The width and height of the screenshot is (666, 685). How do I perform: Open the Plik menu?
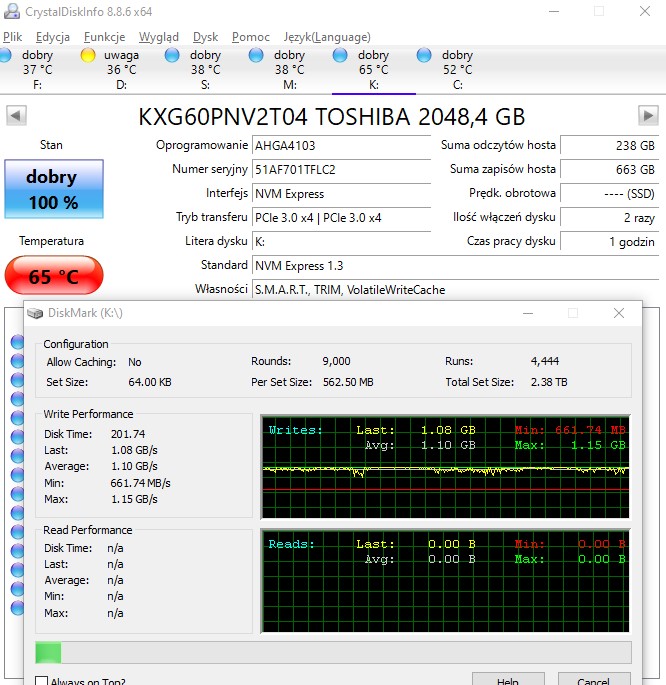click(13, 37)
